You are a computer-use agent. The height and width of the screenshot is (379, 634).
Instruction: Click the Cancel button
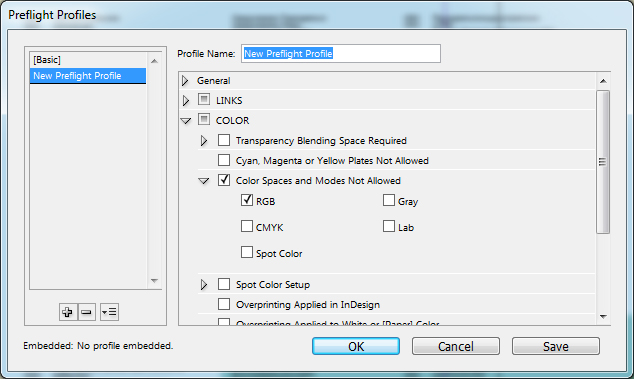(456, 346)
